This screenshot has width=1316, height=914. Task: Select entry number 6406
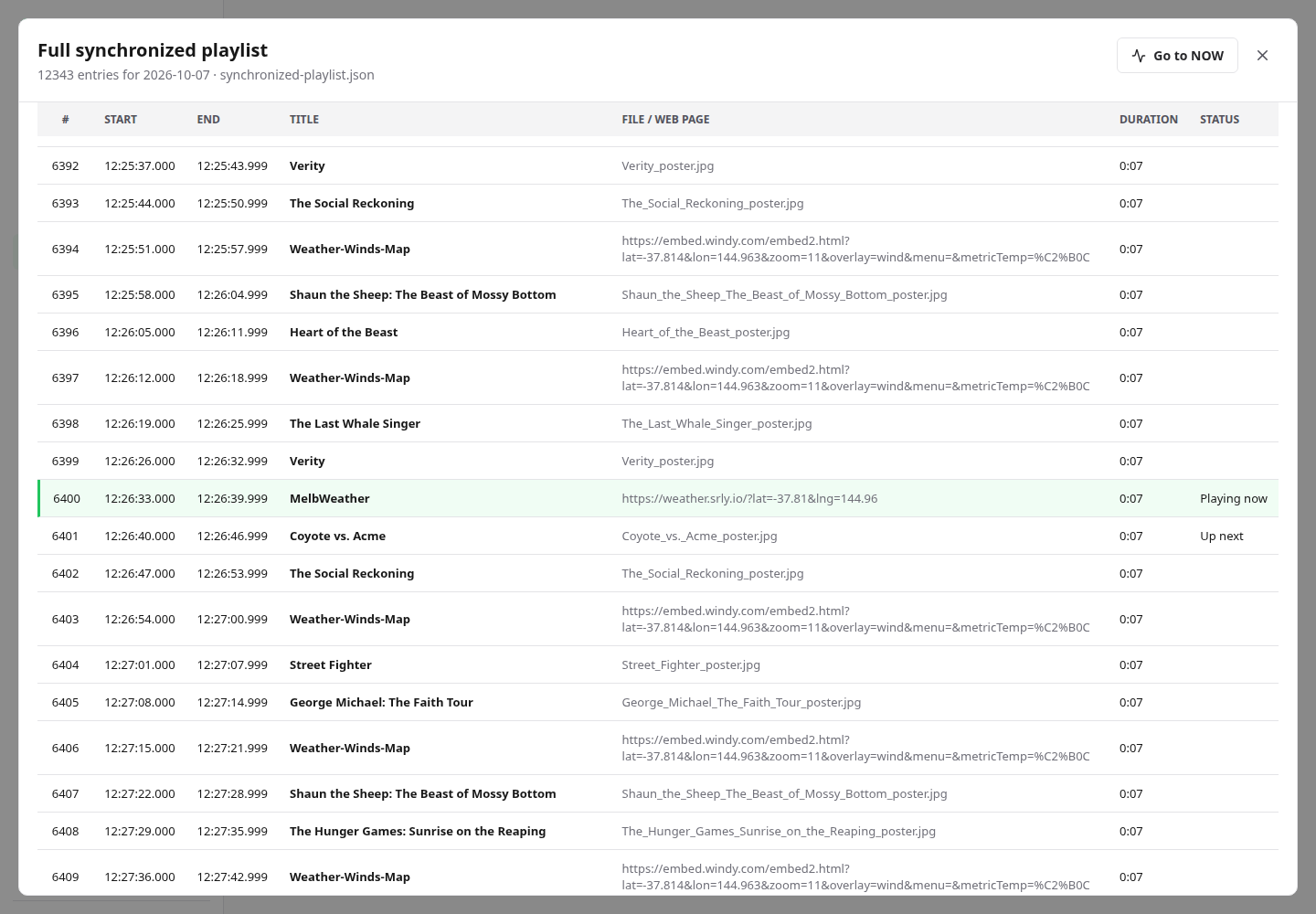coord(66,749)
